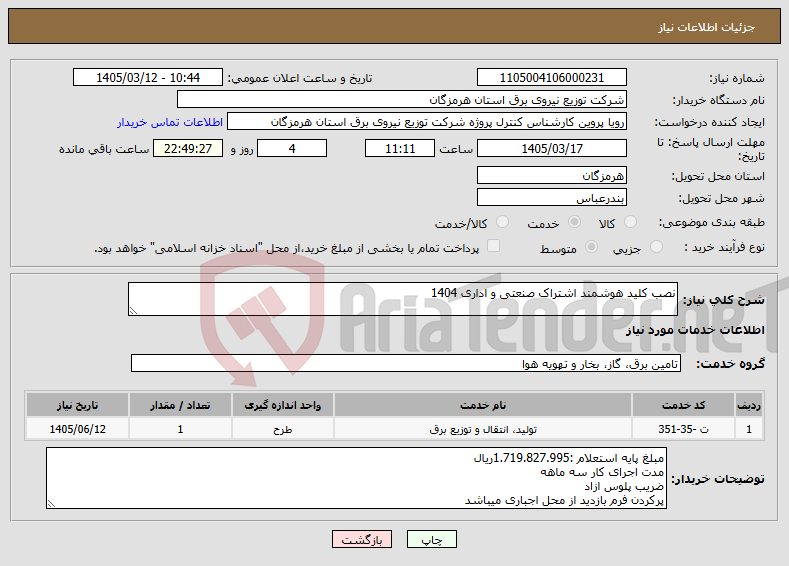Click the تعداد / مقدار column header
The image size is (789, 566).
180,405
